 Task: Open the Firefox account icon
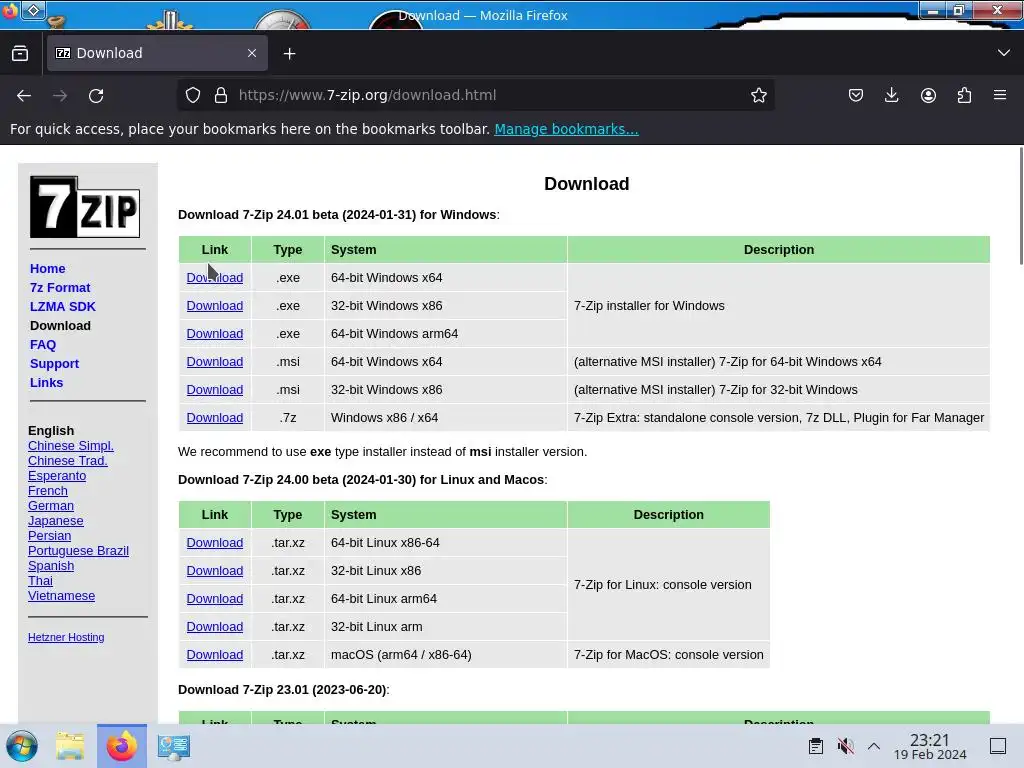[928, 95]
